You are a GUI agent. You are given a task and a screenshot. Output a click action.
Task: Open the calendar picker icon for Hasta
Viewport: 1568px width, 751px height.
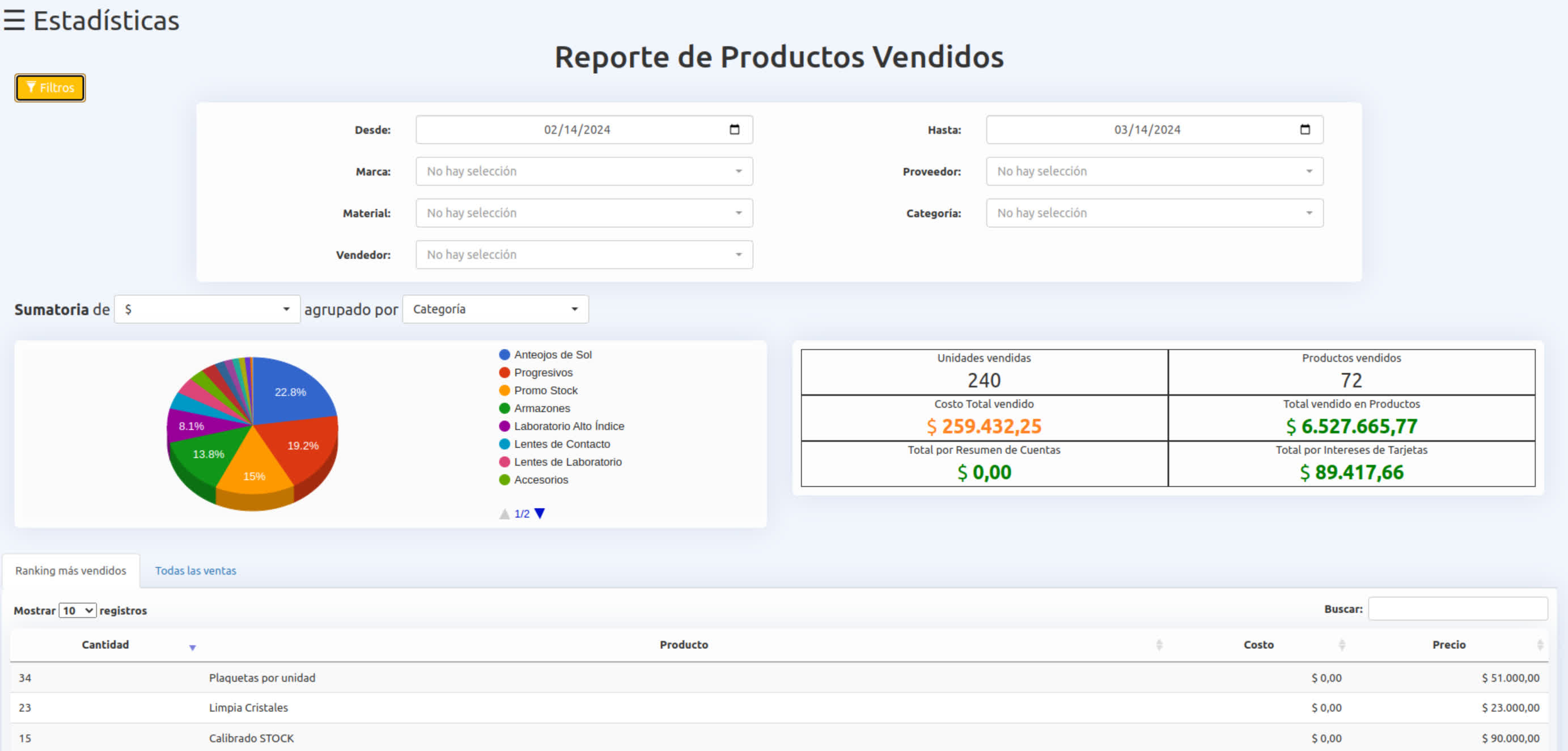[x=1304, y=129]
